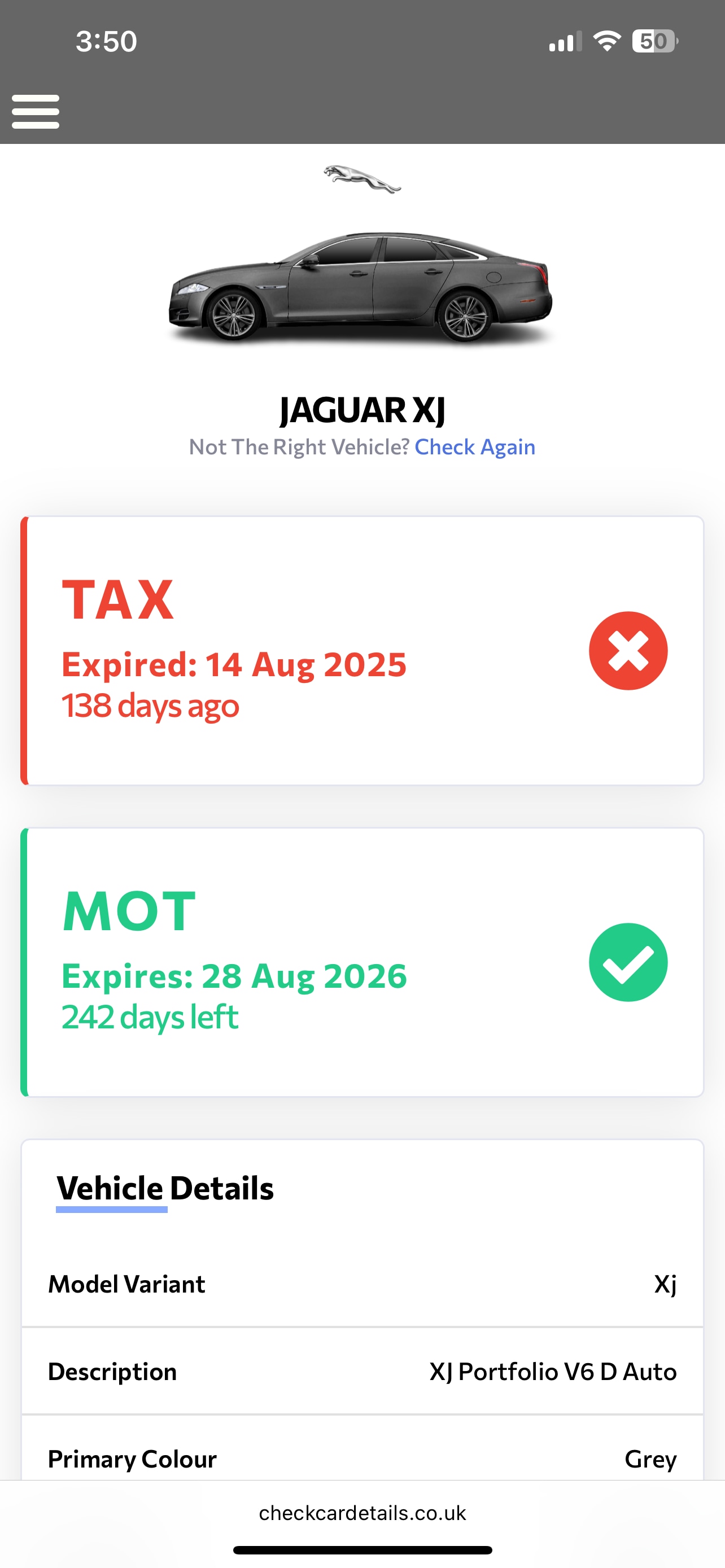Screen dimensions: 725x1568
Task: Select the Vehicle Details heading
Action: point(165,1188)
